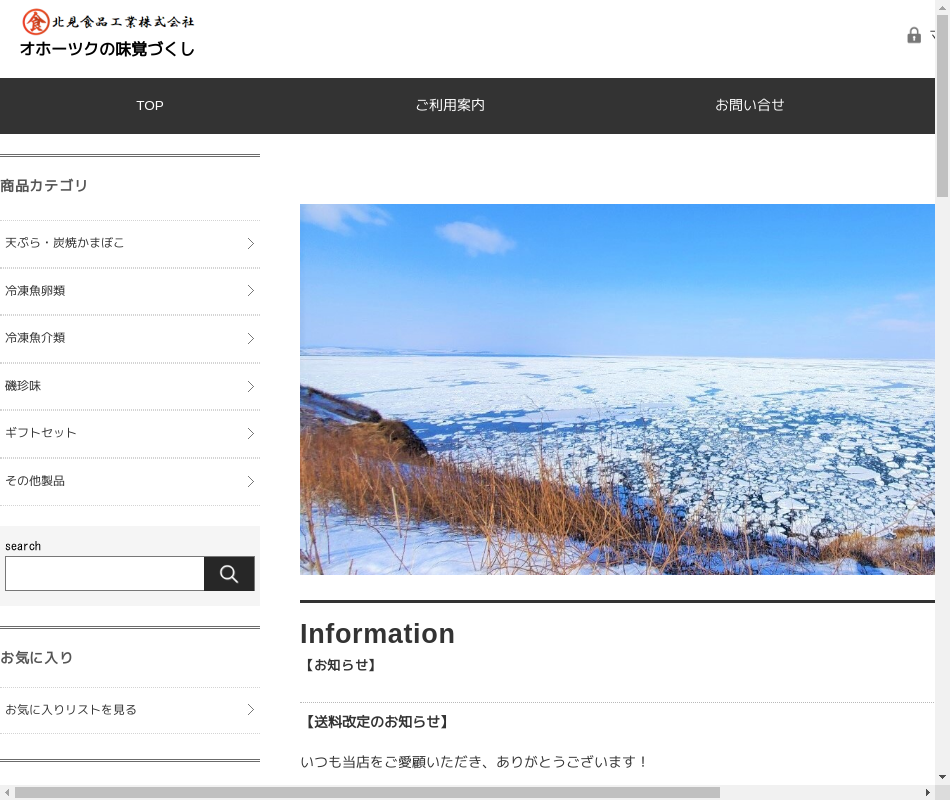The height and width of the screenshot is (800, 950).
Task: Select the 冷凍魚介類 category
Action: tap(35, 338)
